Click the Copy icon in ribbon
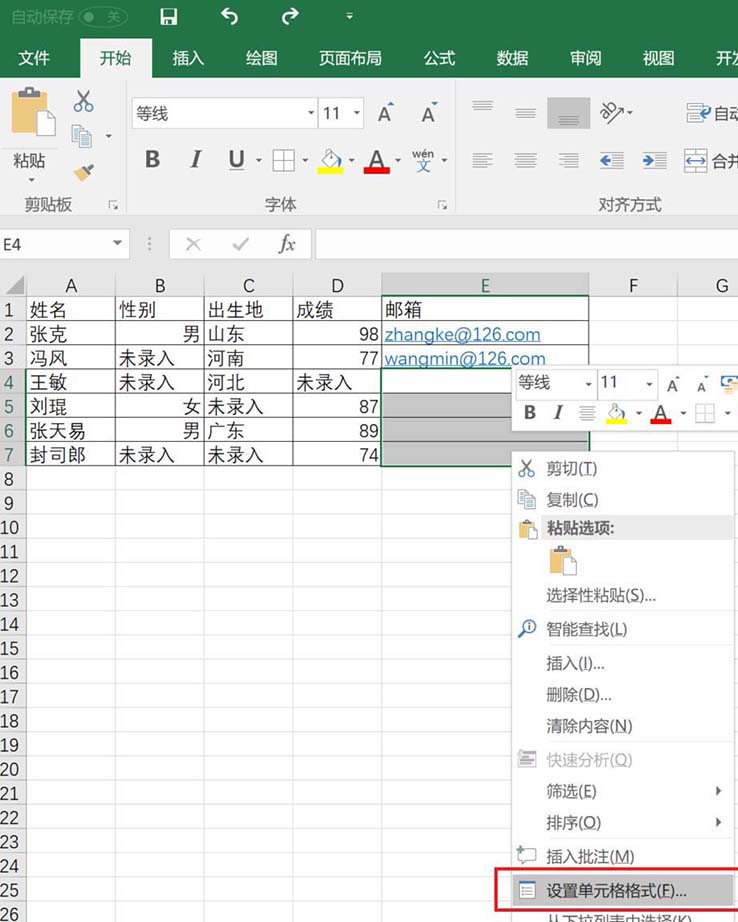Viewport: 738px width, 922px height. coord(82,136)
